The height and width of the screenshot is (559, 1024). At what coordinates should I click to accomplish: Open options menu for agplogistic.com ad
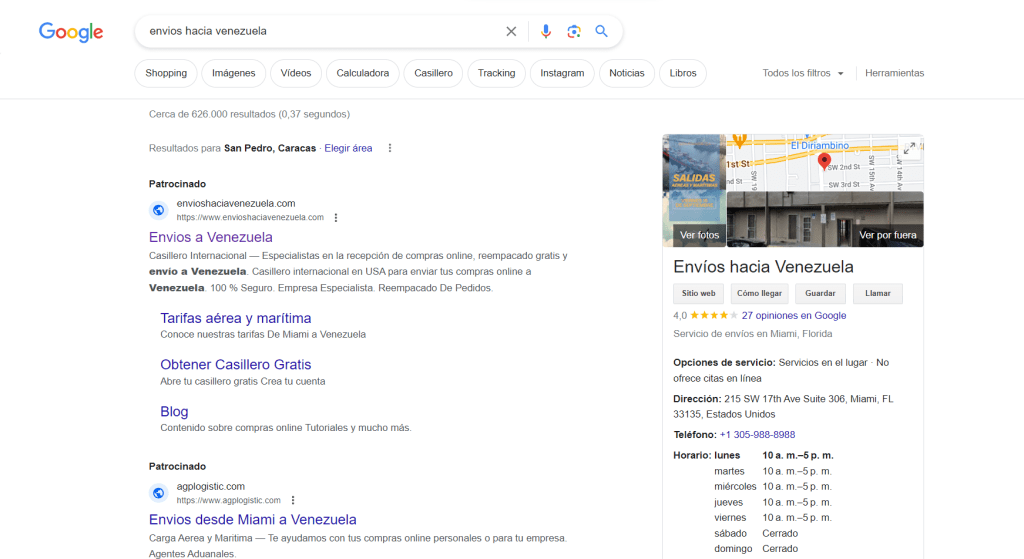click(x=293, y=500)
